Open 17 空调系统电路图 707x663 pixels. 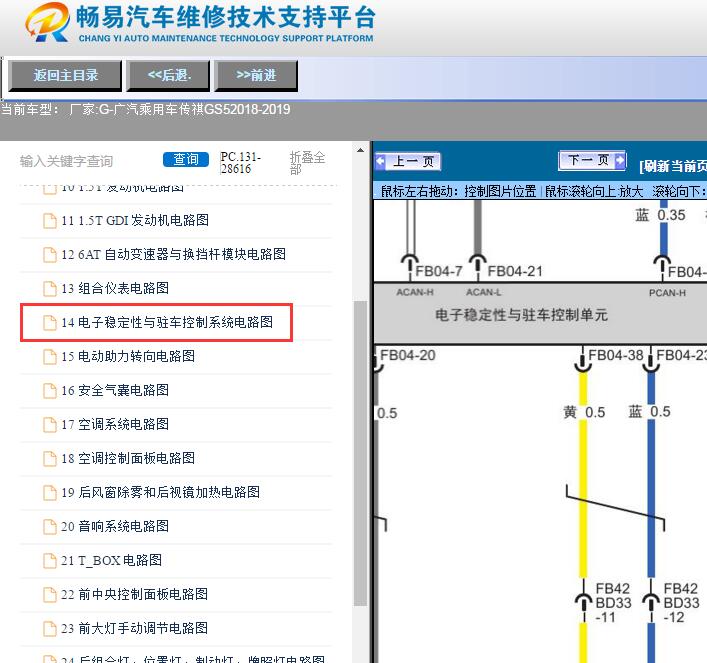tap(115, 424)
